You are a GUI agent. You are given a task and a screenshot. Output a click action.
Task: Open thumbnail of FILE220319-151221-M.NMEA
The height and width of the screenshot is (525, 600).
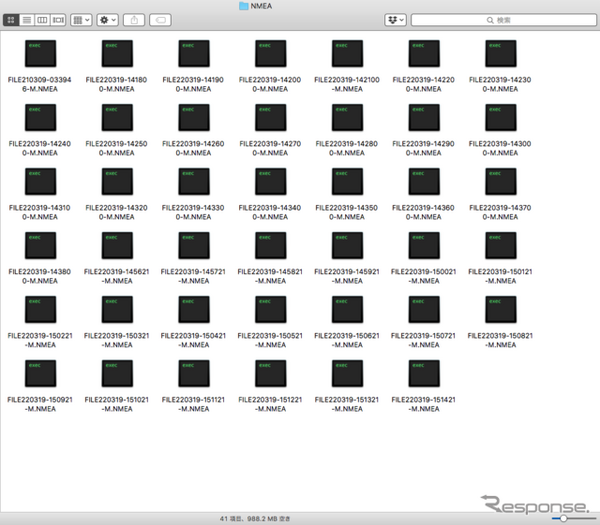pyautogui.click(x=271, y=373)
